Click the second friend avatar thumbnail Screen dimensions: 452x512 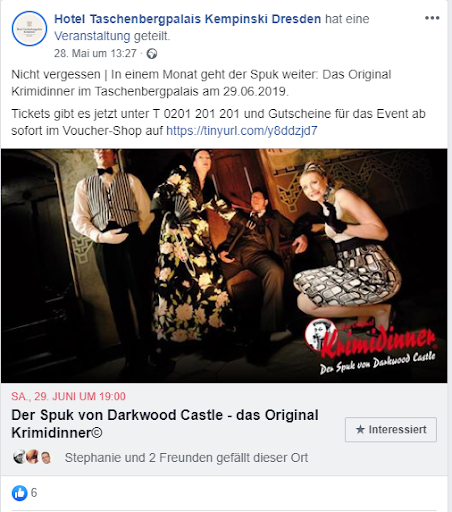tap(33, 457)
